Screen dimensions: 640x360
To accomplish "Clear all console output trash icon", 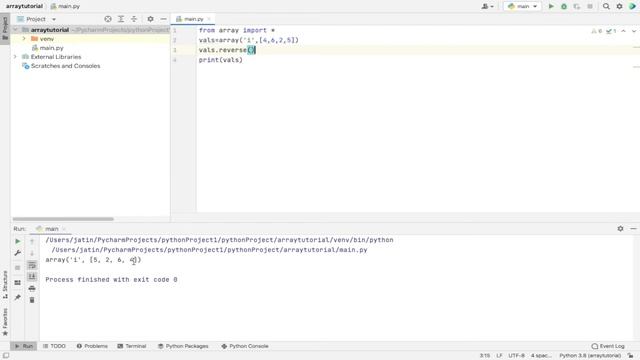I will (x=32, y=300).
